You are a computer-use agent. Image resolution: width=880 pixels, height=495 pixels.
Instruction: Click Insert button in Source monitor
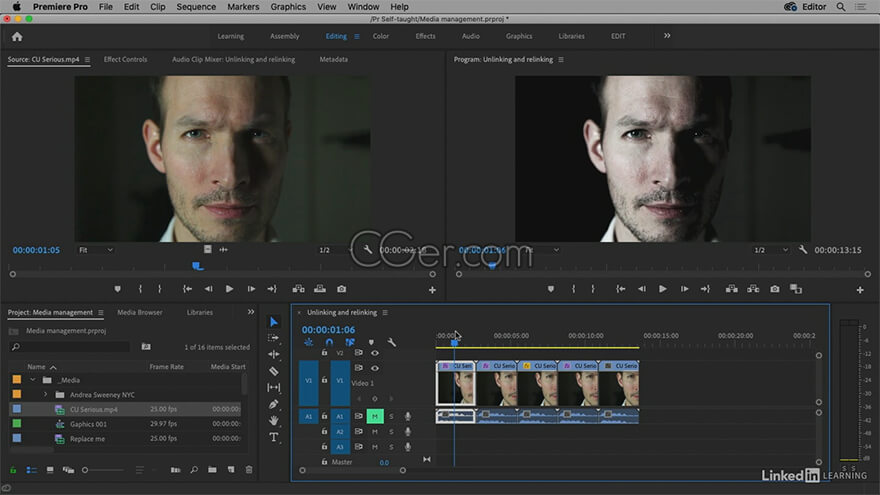click(x=299, y=289)
